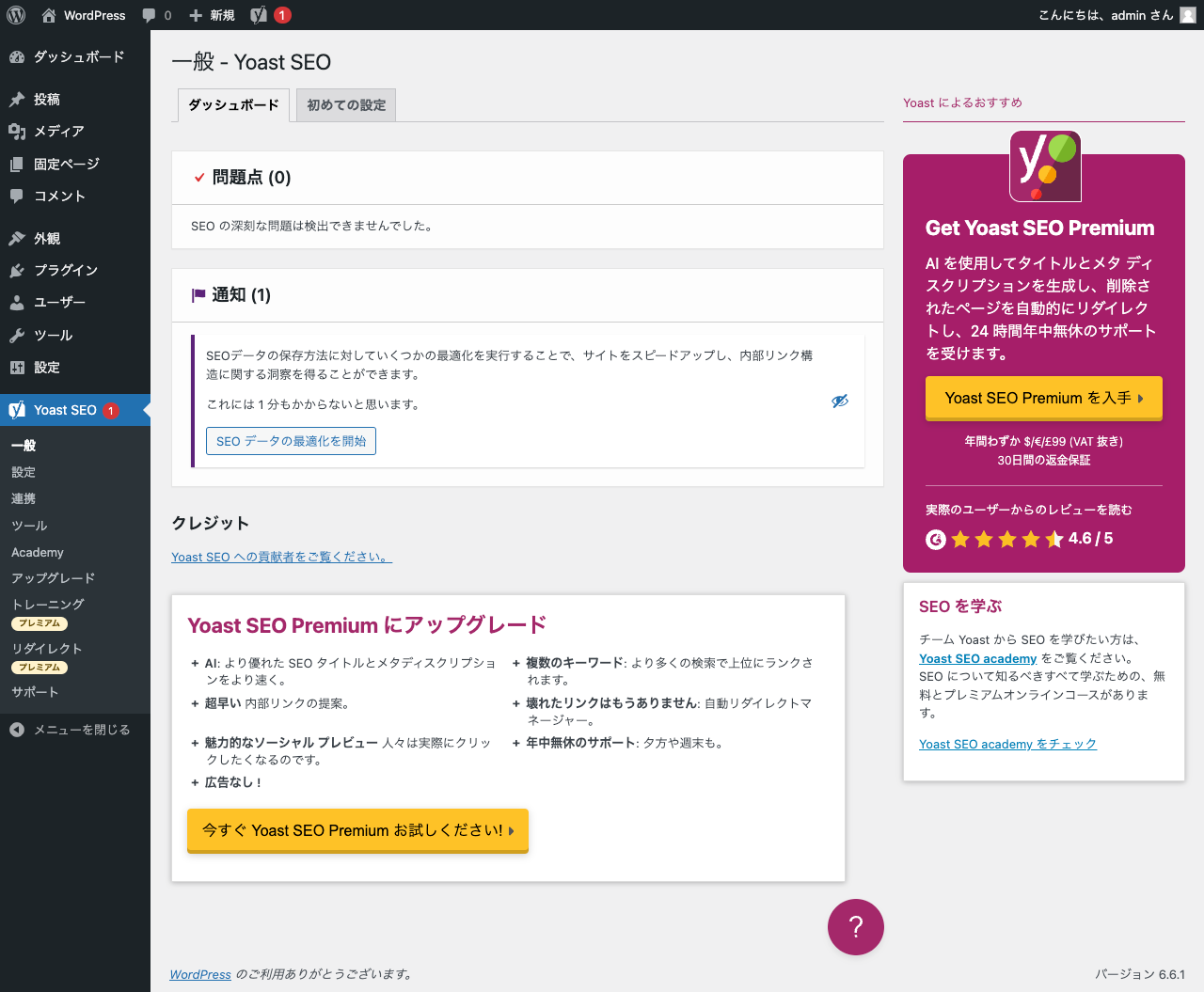This screenshot has width=1204, height=992.
Task: Open the WordPress link in the footer
Action: (200, 974)
